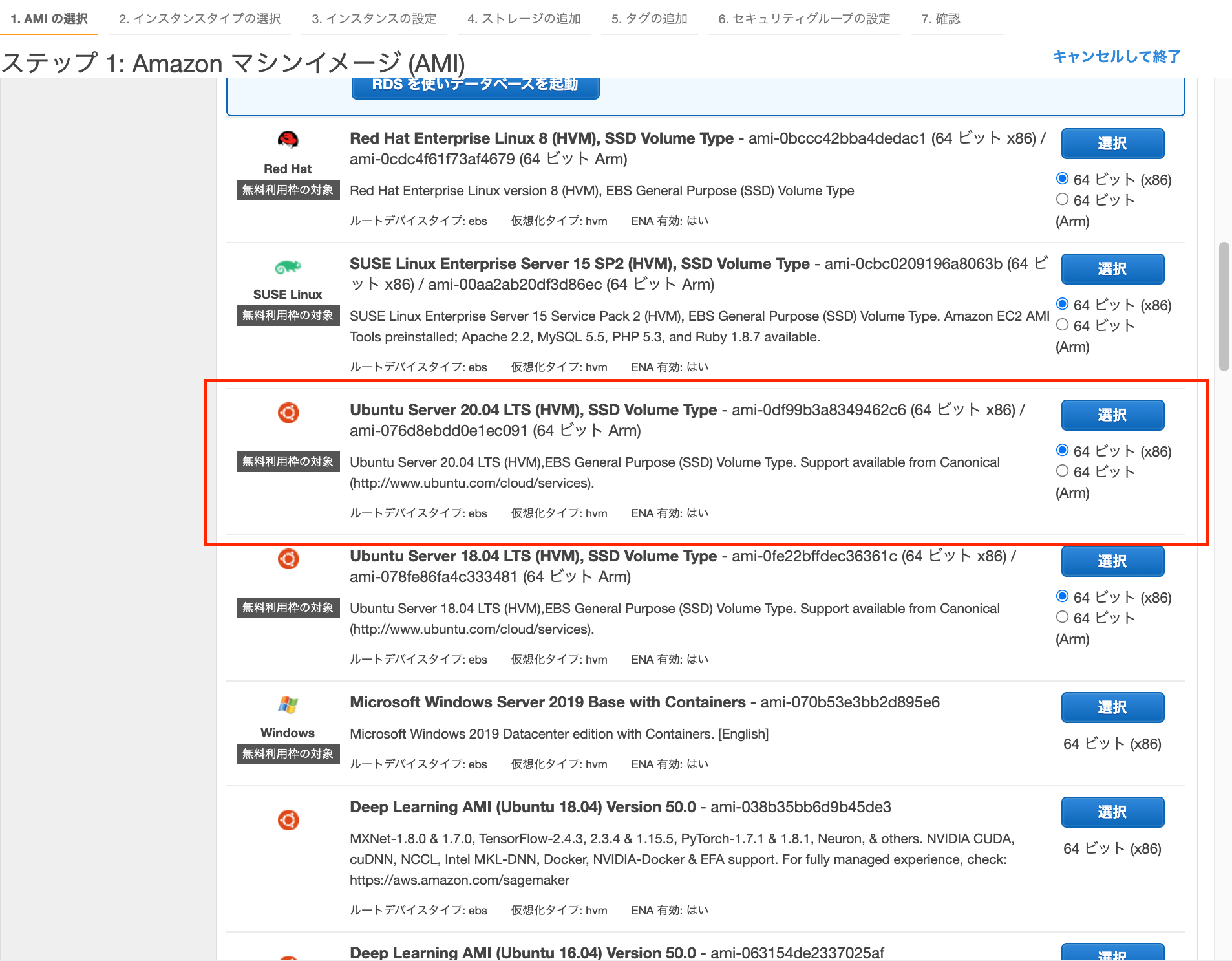The image size is (1232, 961).
Task: Select 64-bit Arm for SUSE Linux Enterprise Server
Action: pos(1062,325)
